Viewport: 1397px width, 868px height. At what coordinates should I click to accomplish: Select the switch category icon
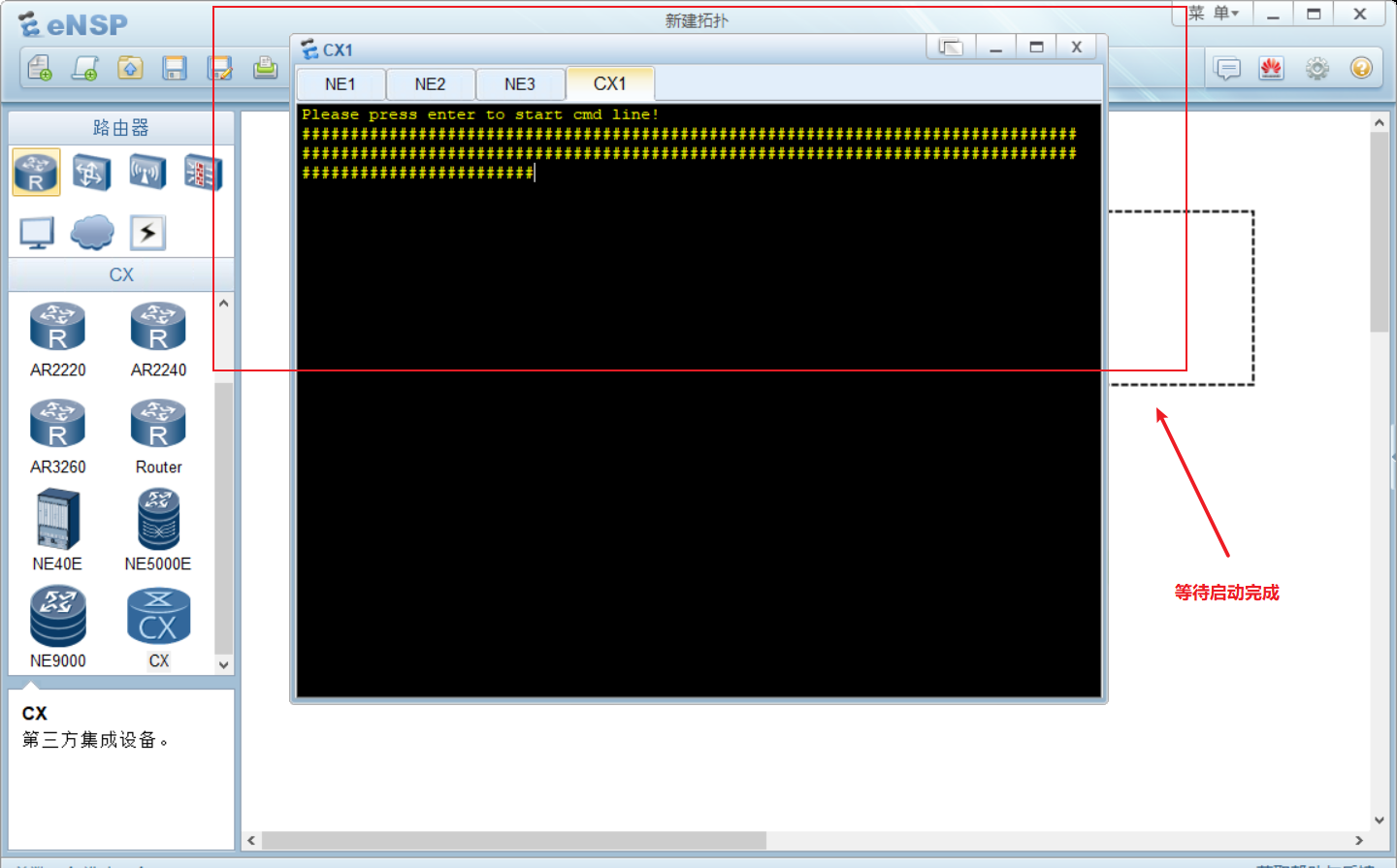coord(91,173)
